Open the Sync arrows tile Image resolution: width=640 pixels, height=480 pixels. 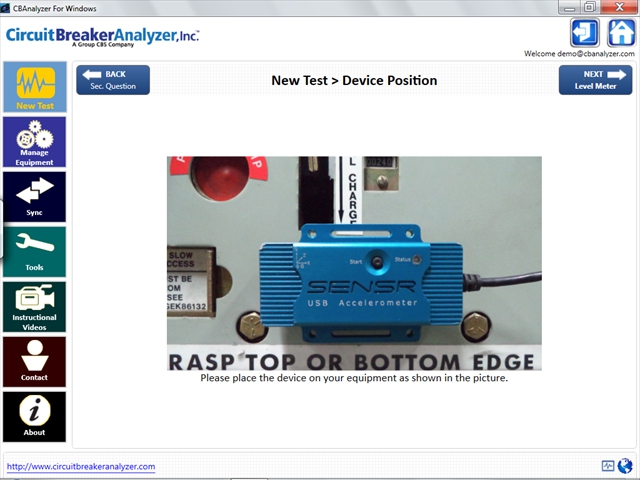click(x=35, y=197)
